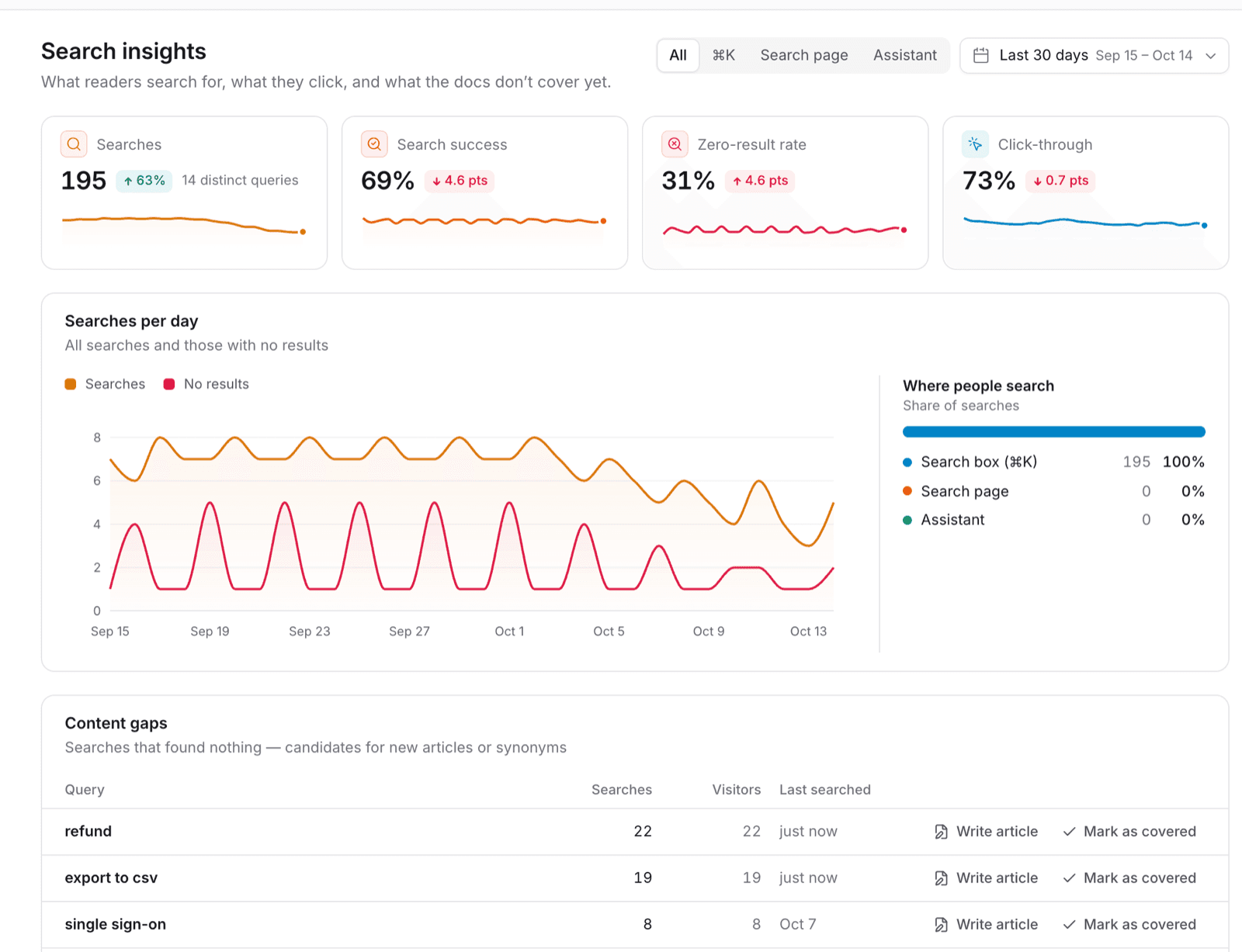
Task: Switch to the Search page tab
Action: pos(803,55)
